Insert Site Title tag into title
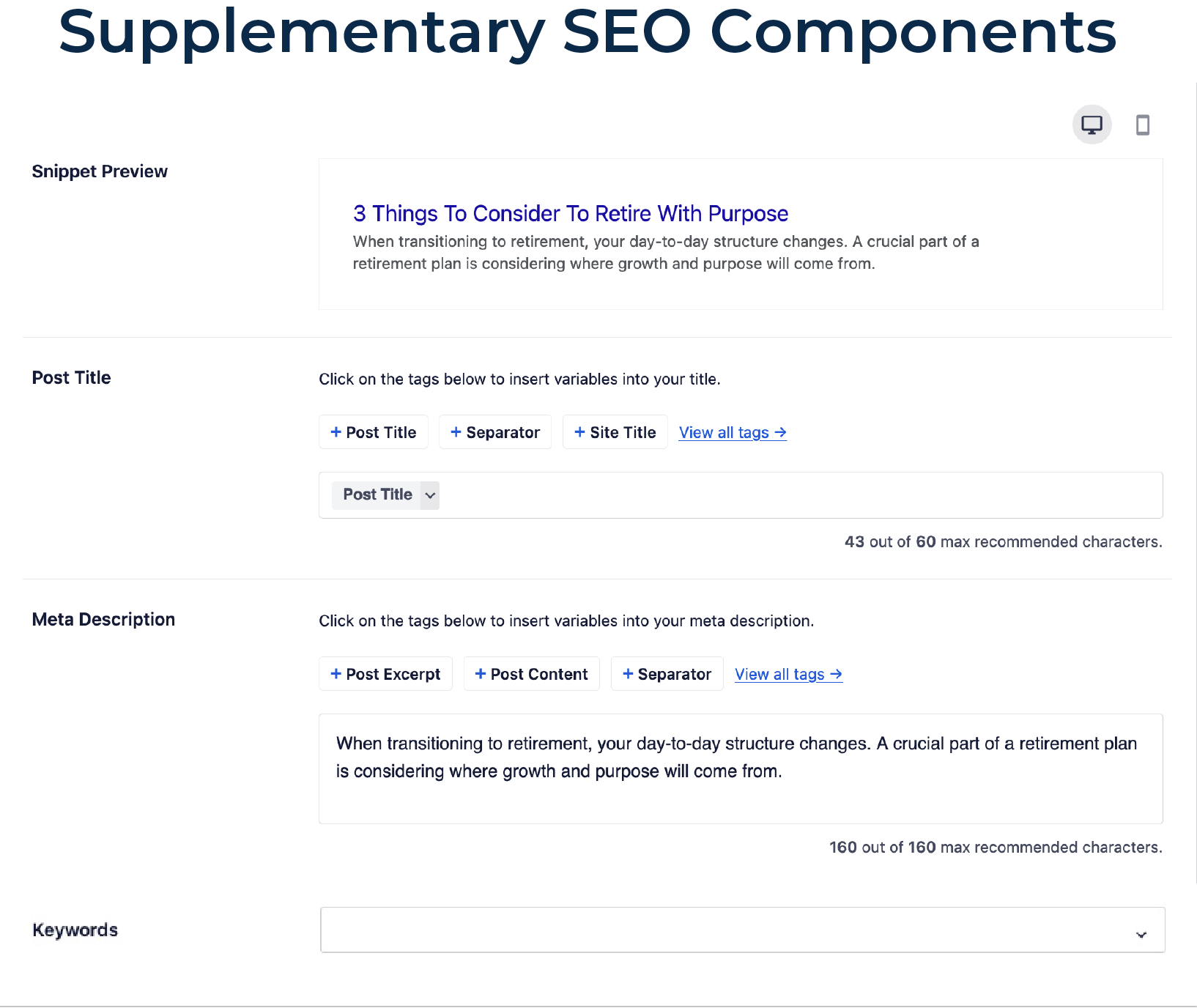1197x1008 pixels. click(x=615, y=432)
